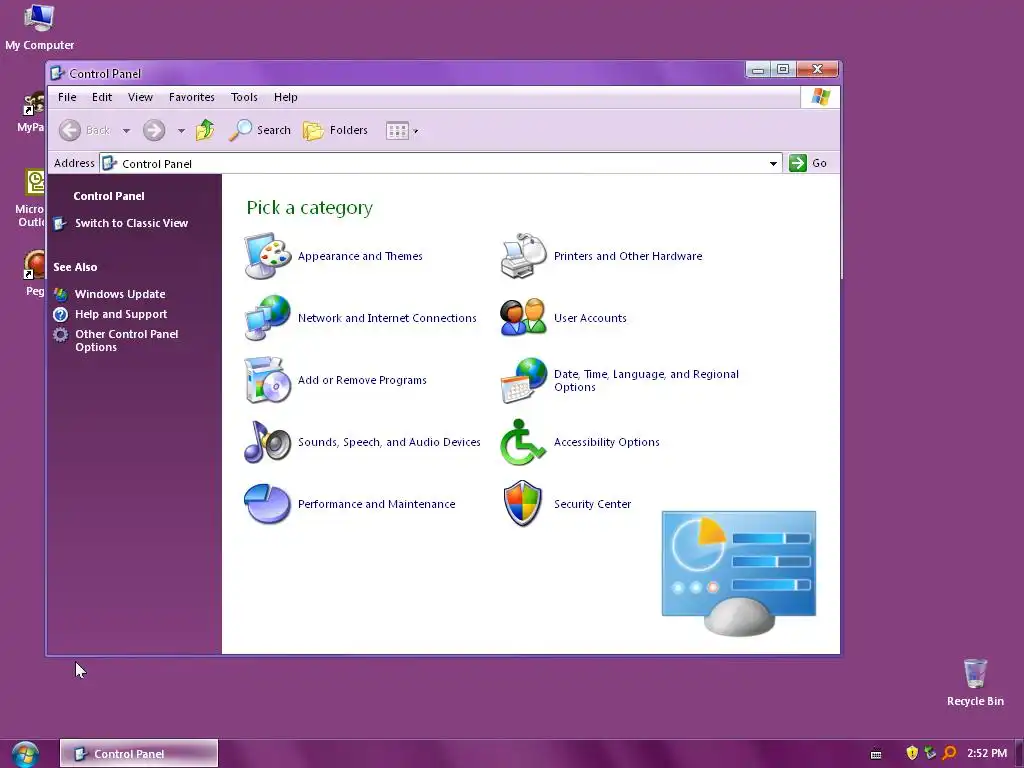Expand the Address bar dropdown arrow
1024x768 pixels.
coord(773,163)
